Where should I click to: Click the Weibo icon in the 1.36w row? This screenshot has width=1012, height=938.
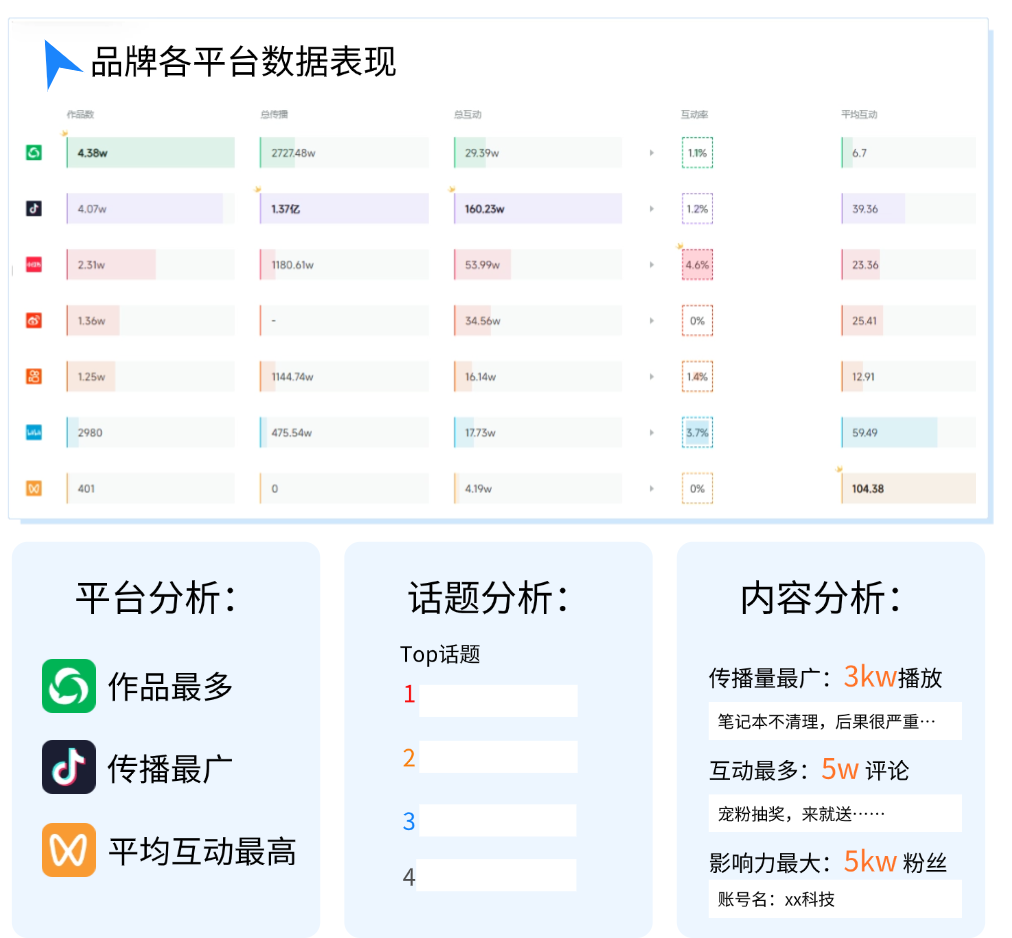pos(34,320)
